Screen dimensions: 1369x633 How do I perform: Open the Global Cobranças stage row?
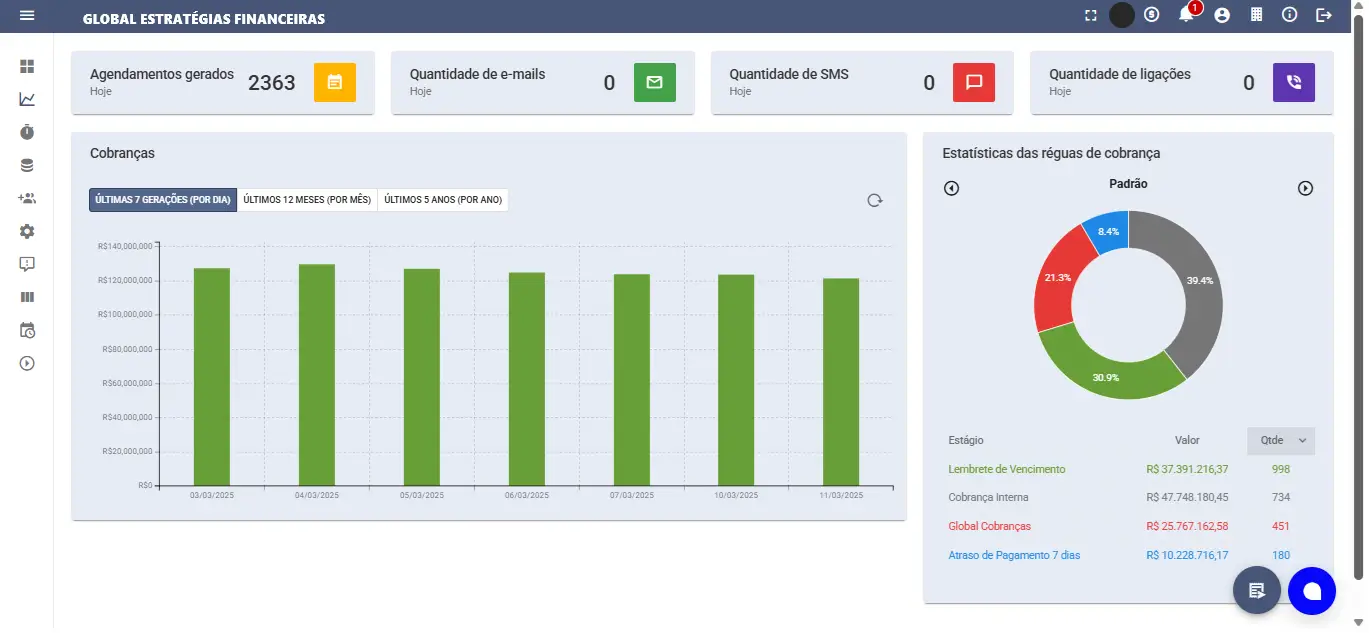(x=989, y=526)
